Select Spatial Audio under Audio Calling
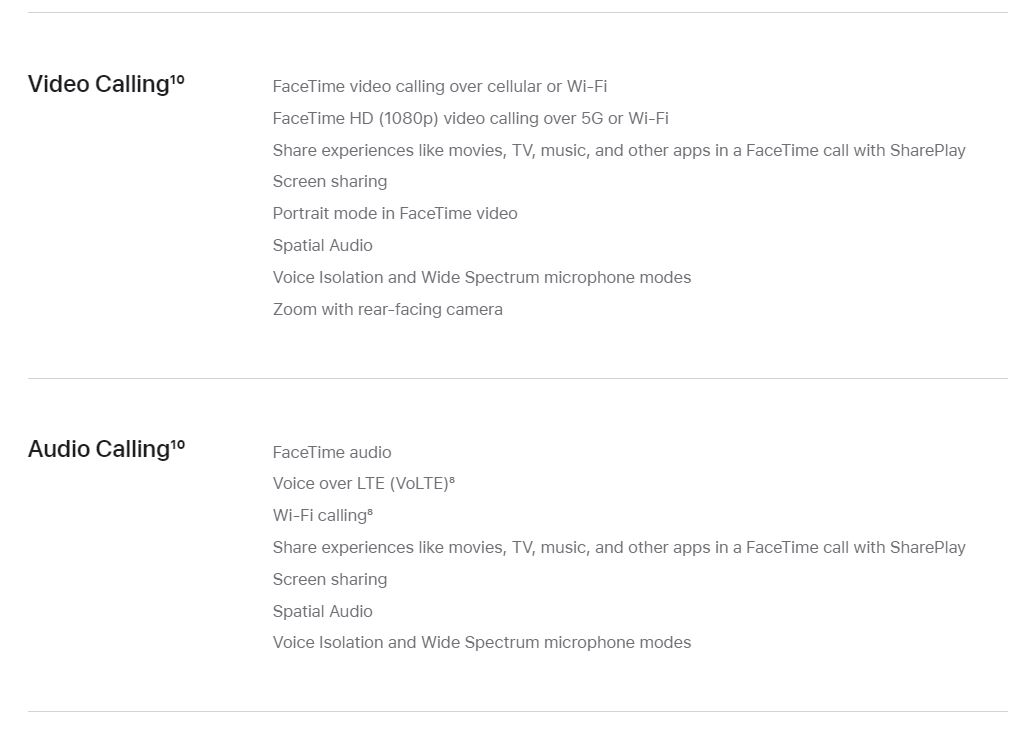The image size is (1010, 731). pyautogui.click(x=323, y=611)
